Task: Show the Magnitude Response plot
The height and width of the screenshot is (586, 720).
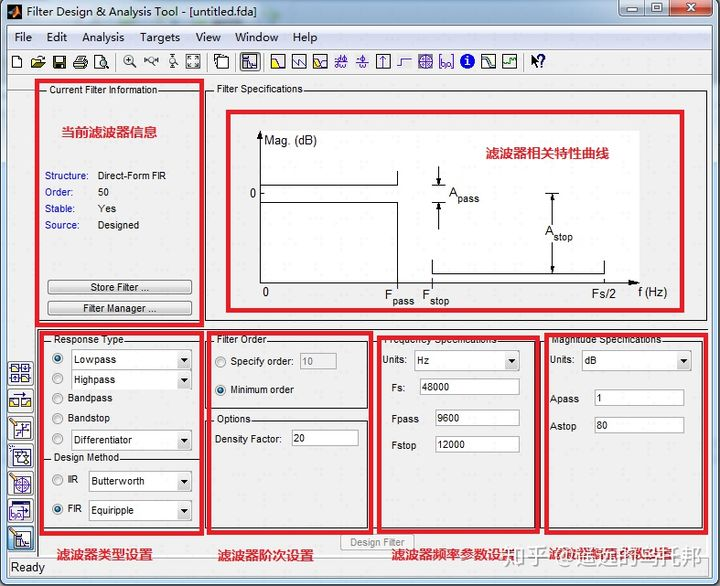Action: tap(278, 62)
